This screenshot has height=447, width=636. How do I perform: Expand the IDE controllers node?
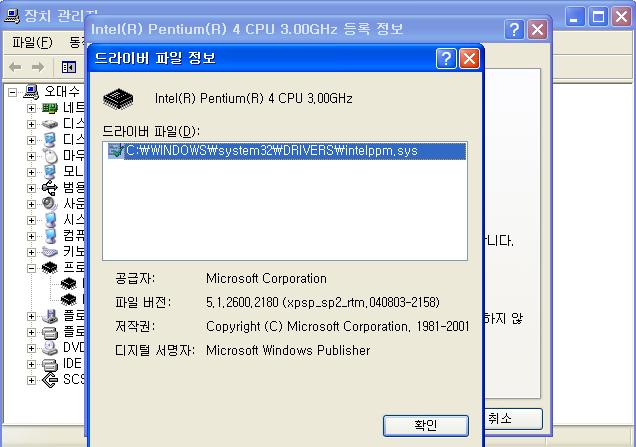[x=31, y=364]
